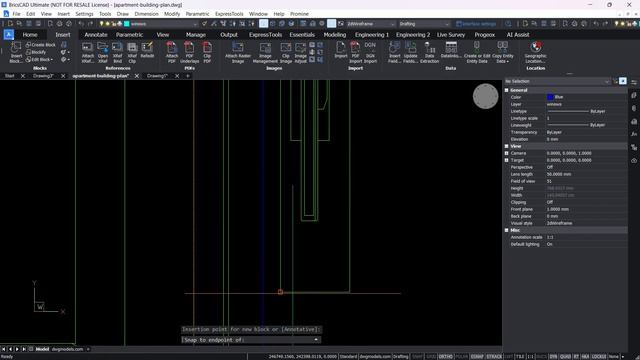Click Create or Edit Entity Data

click(477, 52)
